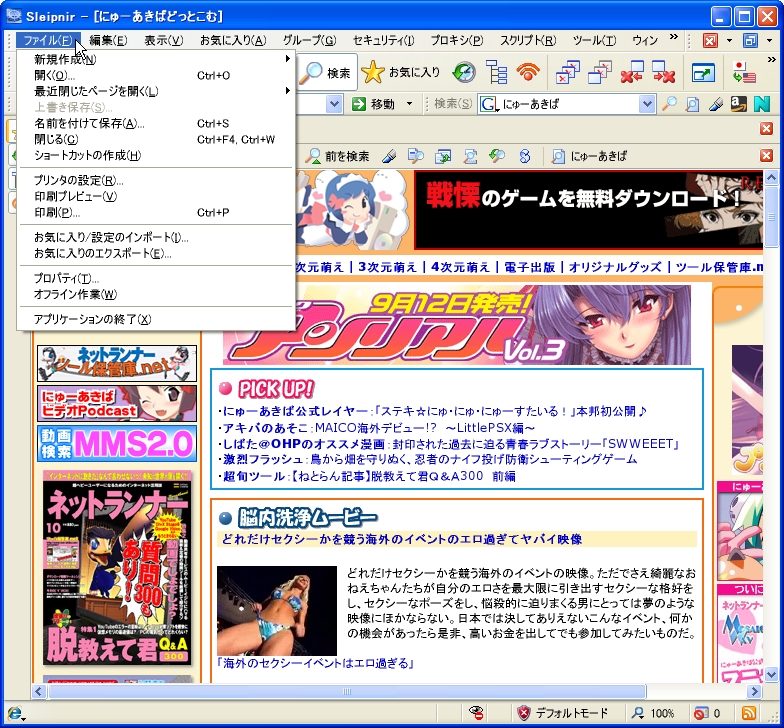Open the お気に入り star toolbar button
784x728 pixels.
tap(401, 73)
